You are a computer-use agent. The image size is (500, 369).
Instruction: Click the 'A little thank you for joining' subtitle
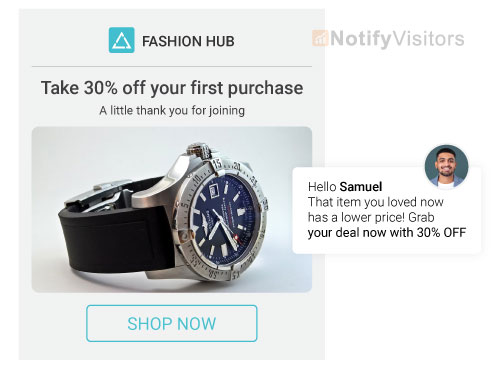[172, 111]
